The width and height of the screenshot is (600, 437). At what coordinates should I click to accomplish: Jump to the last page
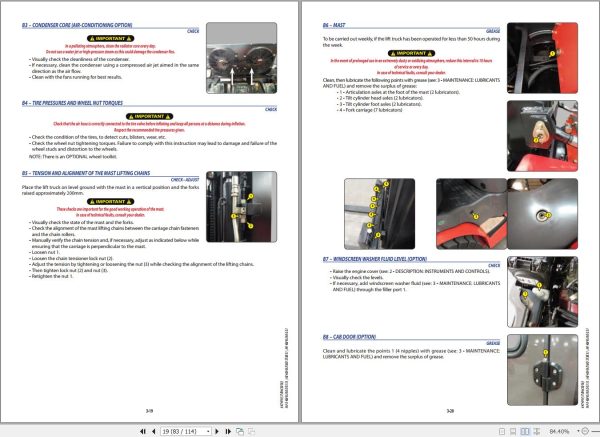point(228,431)
